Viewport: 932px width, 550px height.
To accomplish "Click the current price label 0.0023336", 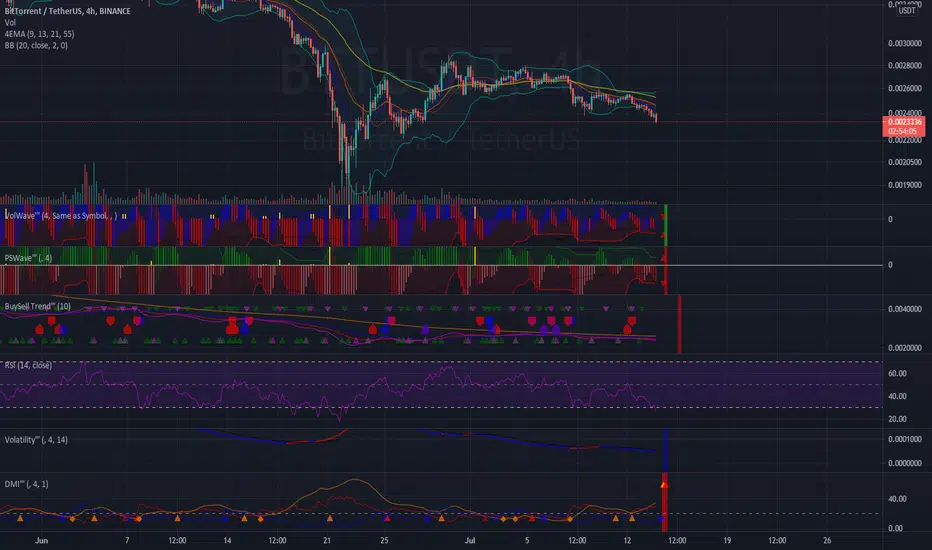I will click(904, 122).
